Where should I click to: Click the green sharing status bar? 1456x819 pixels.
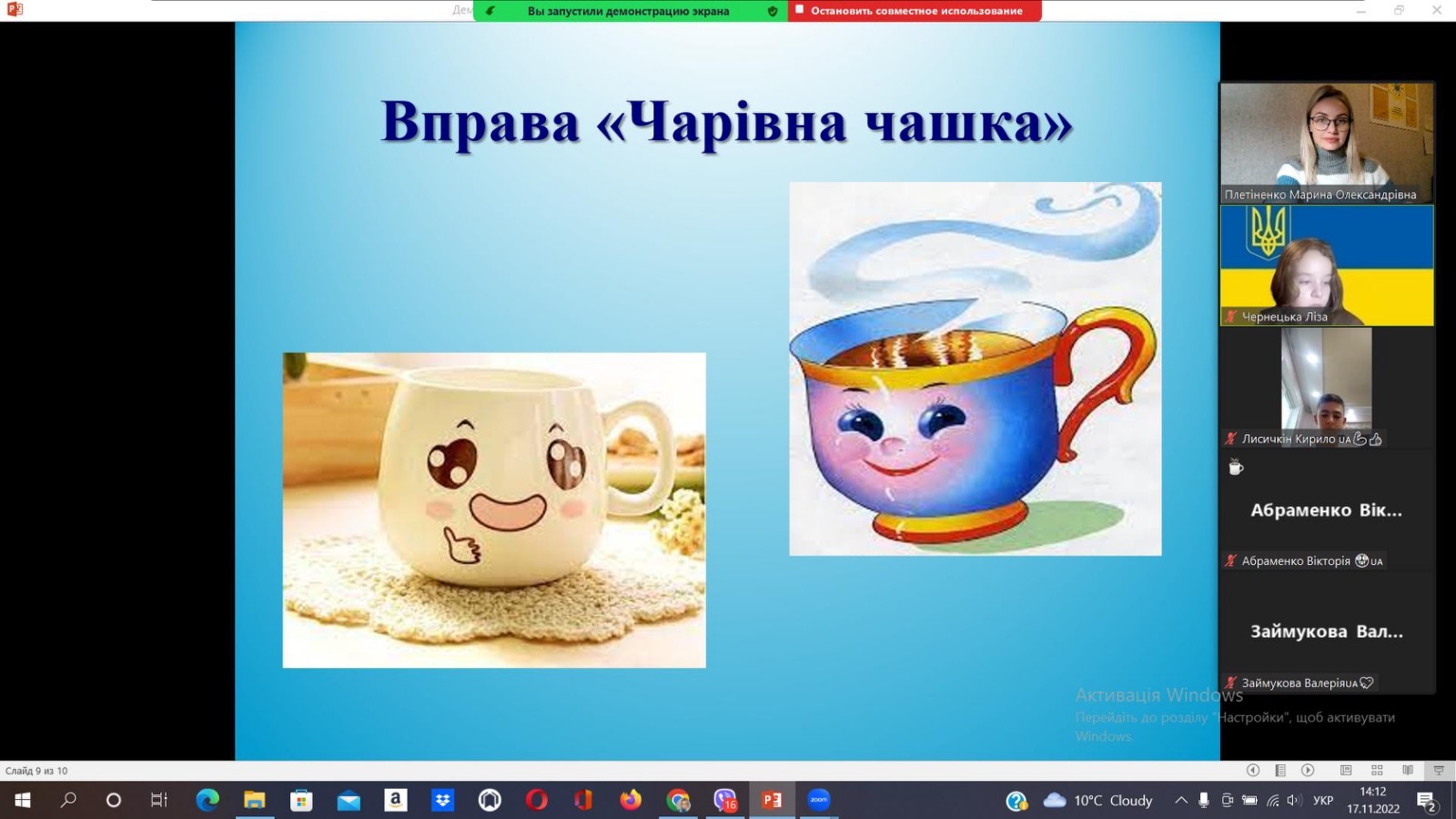pos(630,11)
